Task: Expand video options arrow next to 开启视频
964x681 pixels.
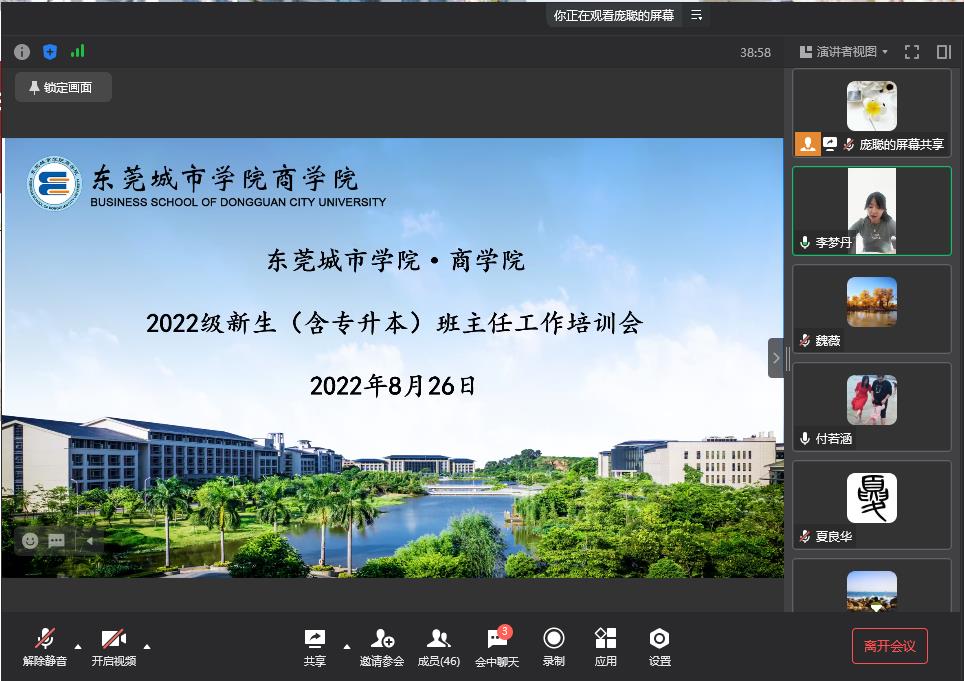Action: point(147,647)
